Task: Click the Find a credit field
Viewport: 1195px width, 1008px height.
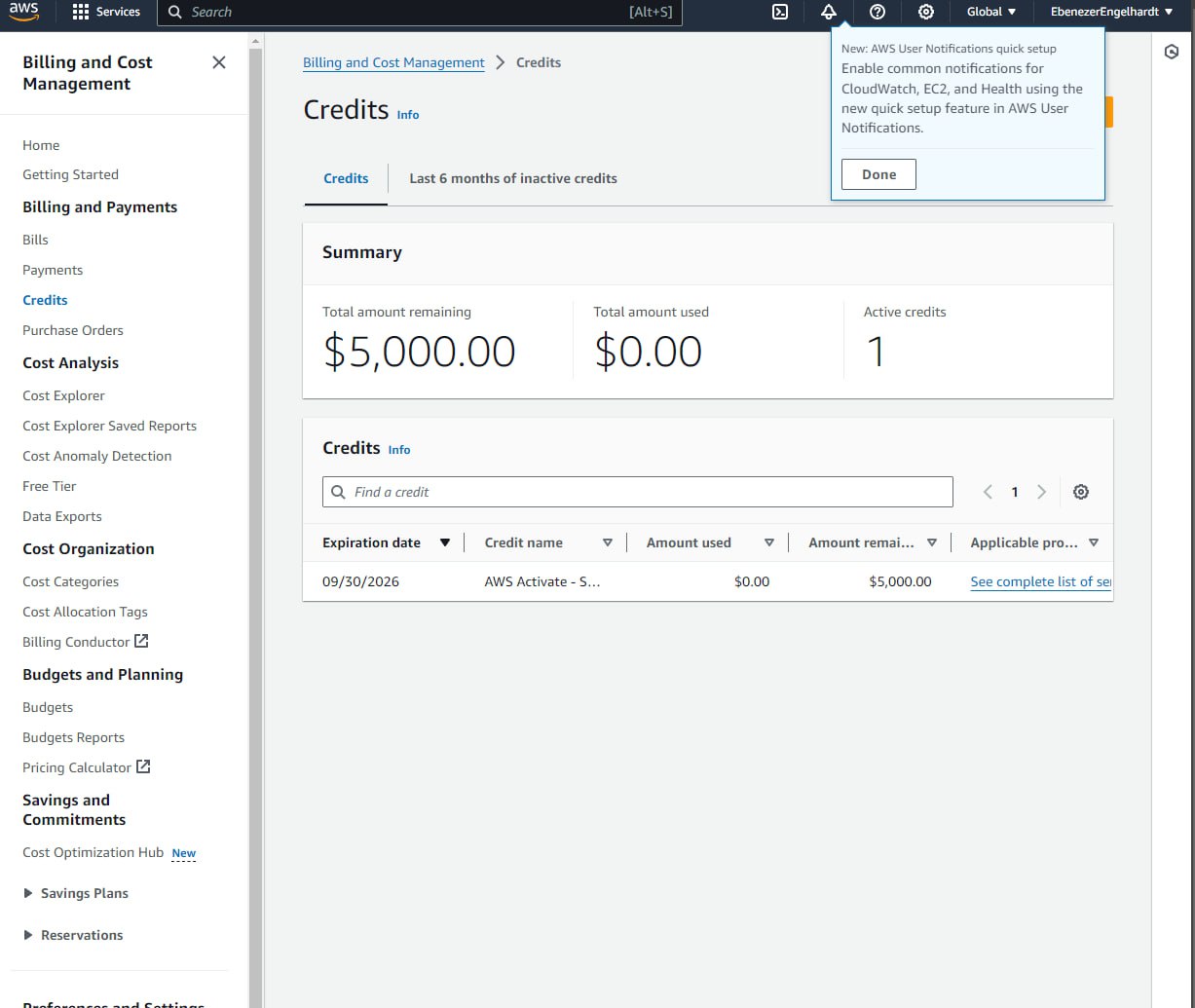Action: tap(638, 492)
